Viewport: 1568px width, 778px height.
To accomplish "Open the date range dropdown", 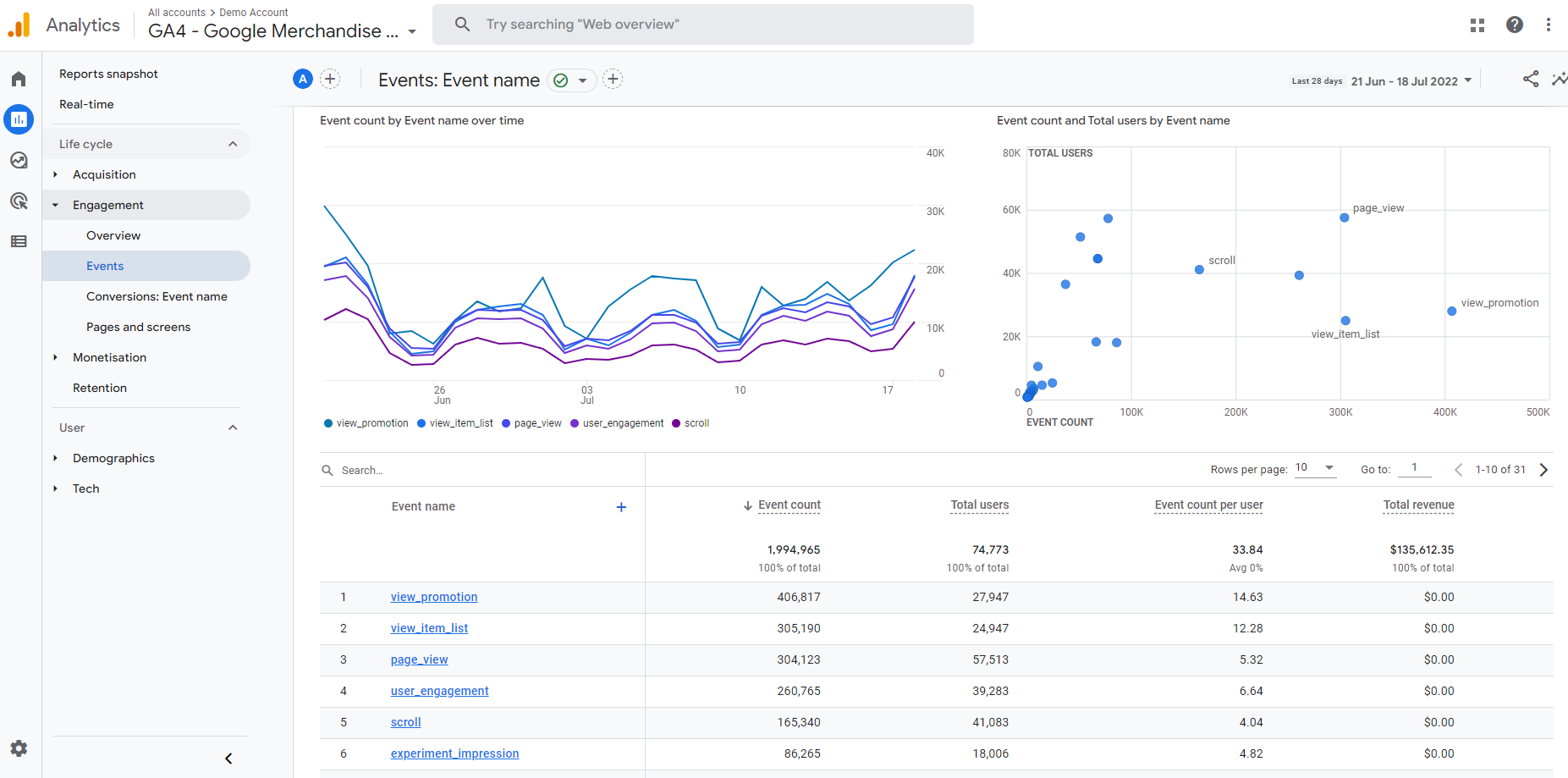I will coord(1411,81).
